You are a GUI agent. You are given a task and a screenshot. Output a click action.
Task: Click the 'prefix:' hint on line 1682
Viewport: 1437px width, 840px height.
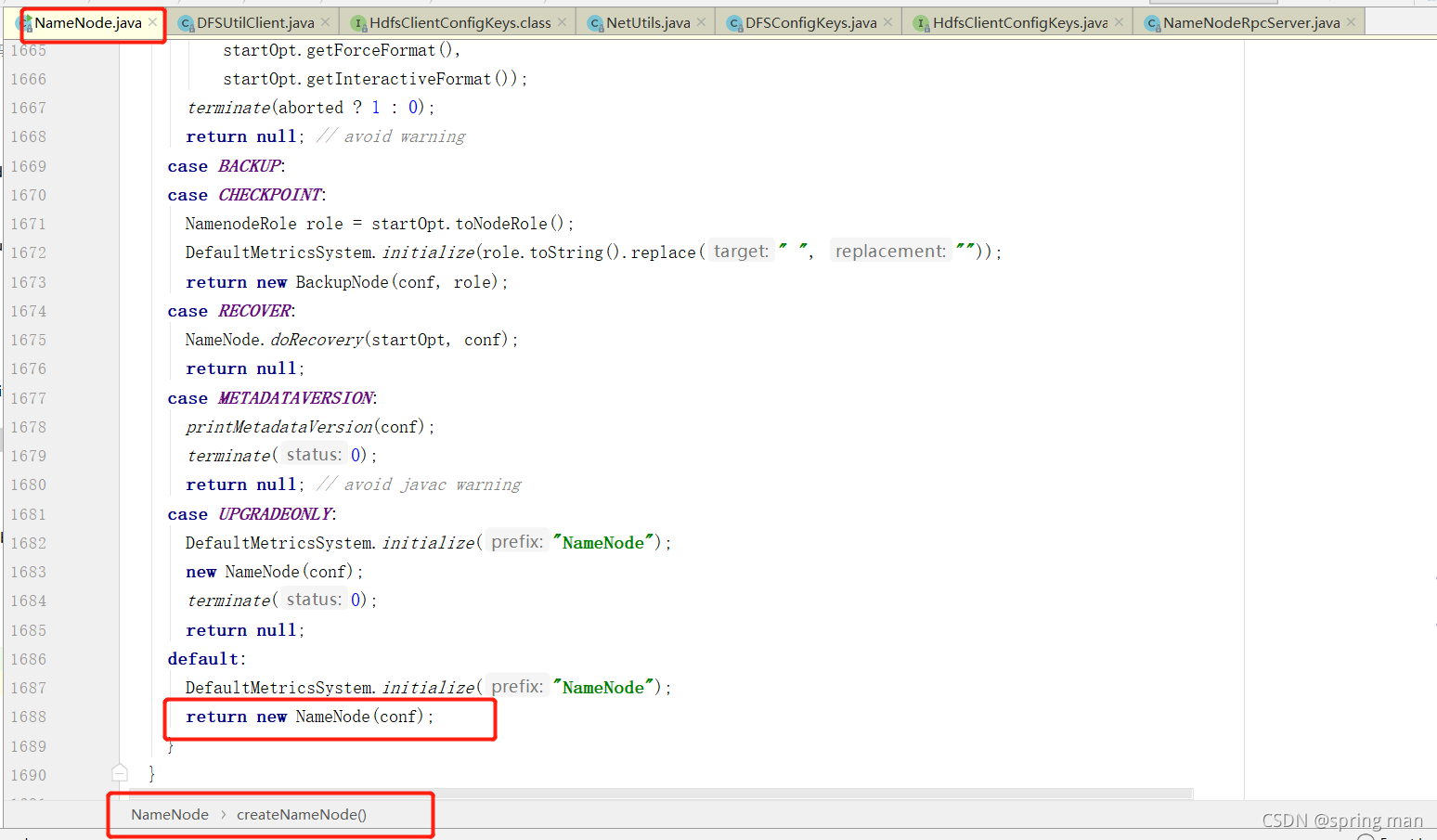point(517,542)
